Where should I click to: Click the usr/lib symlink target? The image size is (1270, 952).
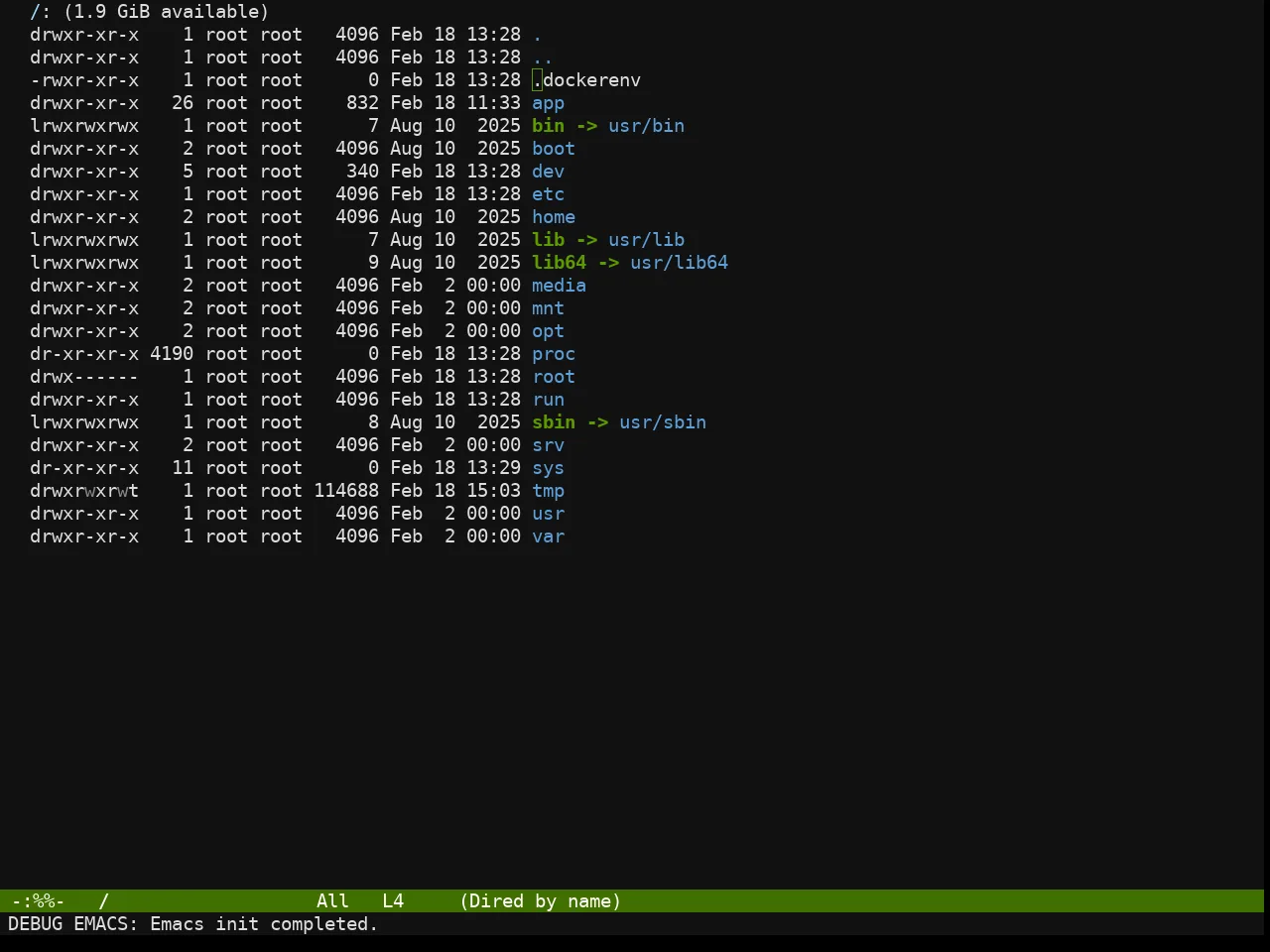[646, 240]
